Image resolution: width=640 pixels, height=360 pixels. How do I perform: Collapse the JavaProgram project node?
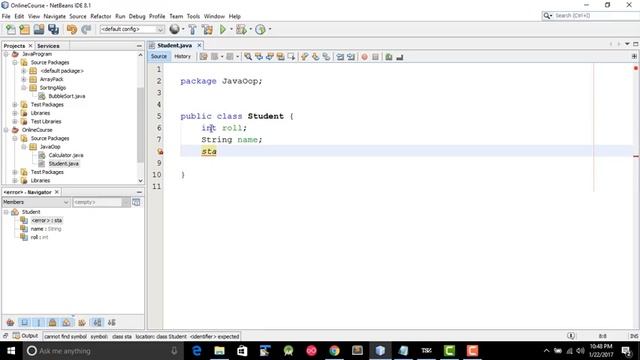(x=6, y=54)
